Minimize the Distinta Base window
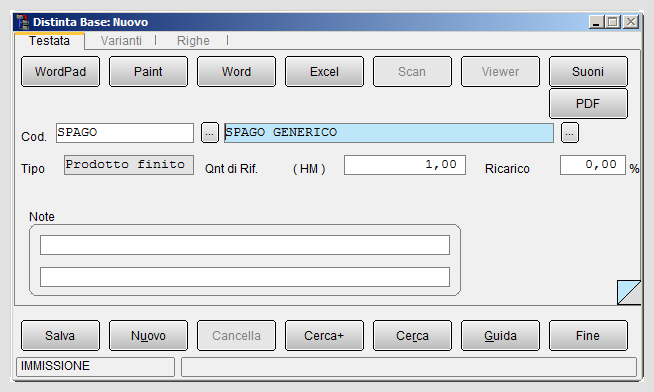The width and height of the screenshot is (654, 392). click(x=596, y=22)
